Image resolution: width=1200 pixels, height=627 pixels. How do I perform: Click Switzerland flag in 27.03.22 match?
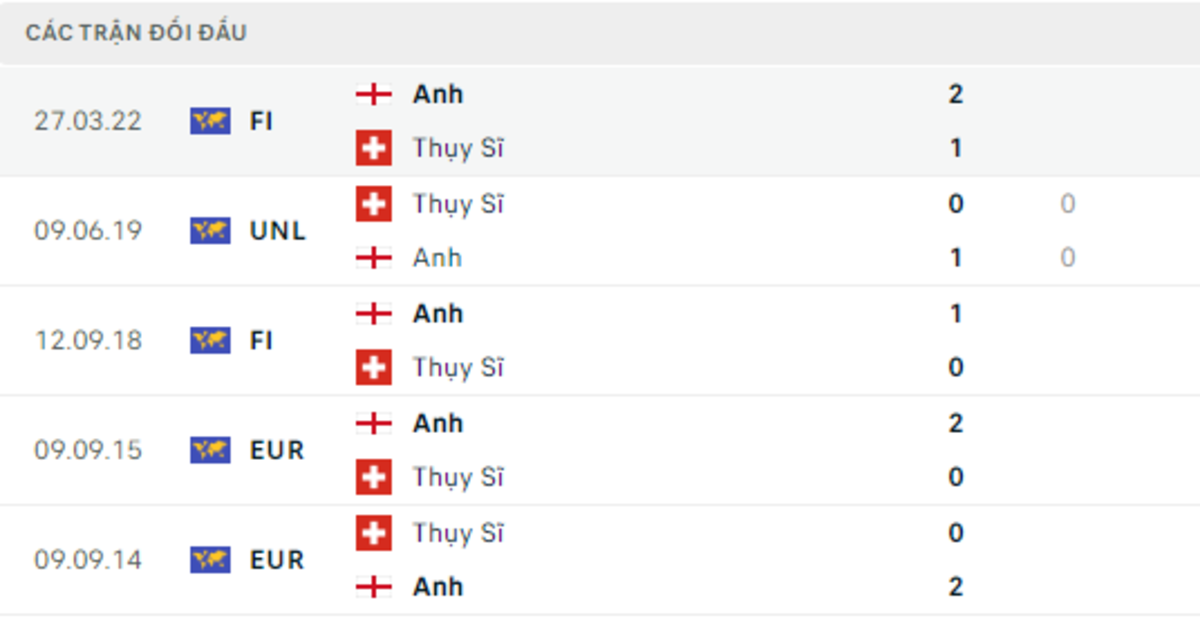point(374,148)
